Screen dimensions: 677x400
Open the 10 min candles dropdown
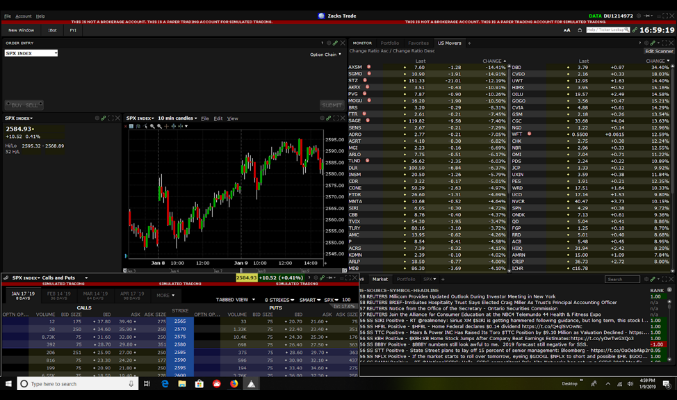pyautogui.click(x=177, y=118)
